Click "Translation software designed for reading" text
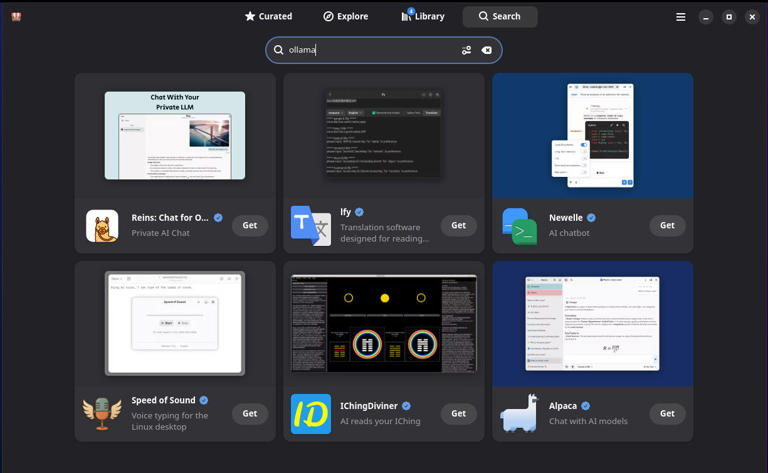The image size is (768, 473). pyautogui.click(x=384, y=233)
